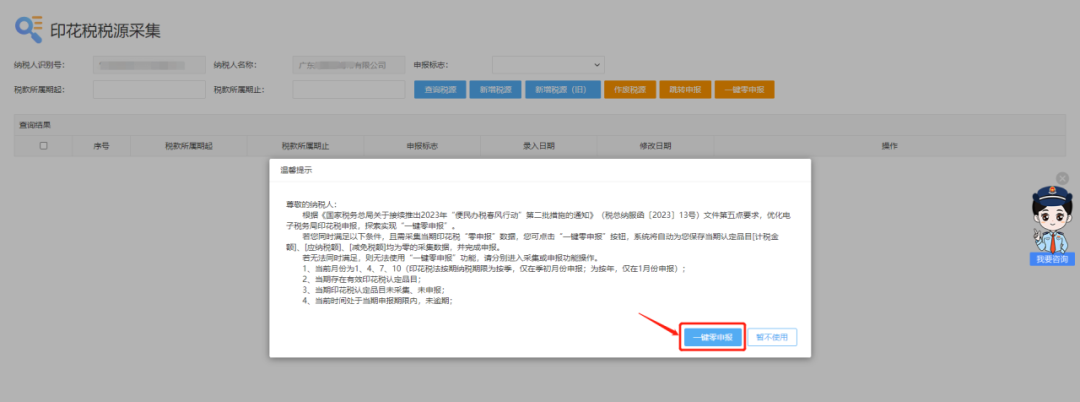Click the 纳税人识别号 field

[149, 65]
